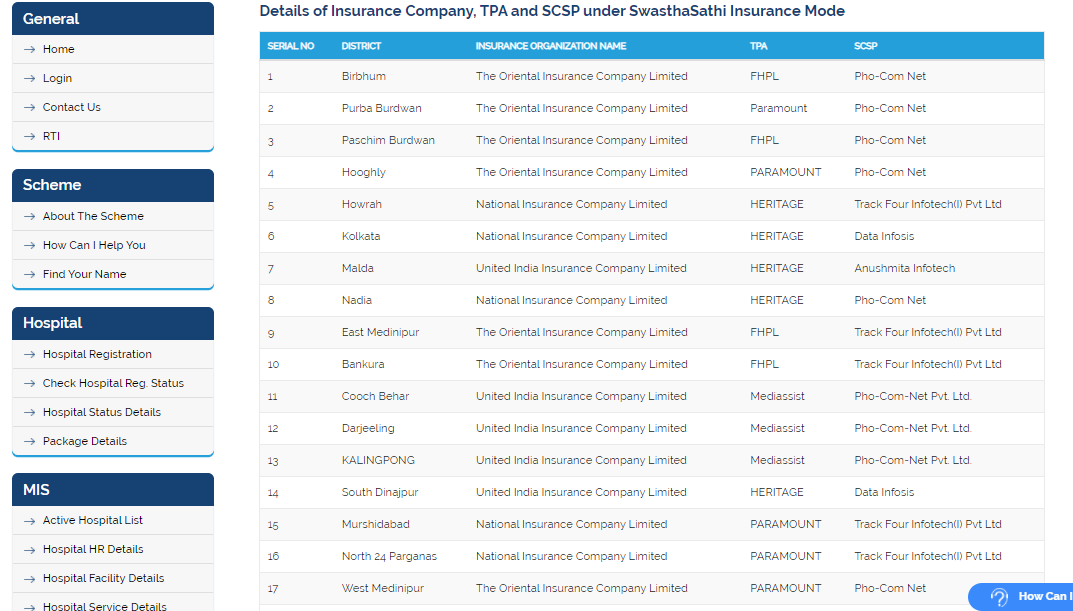Click Anushmita Infotech SCSP cell

pyautogui.click(x=905, y=268)
